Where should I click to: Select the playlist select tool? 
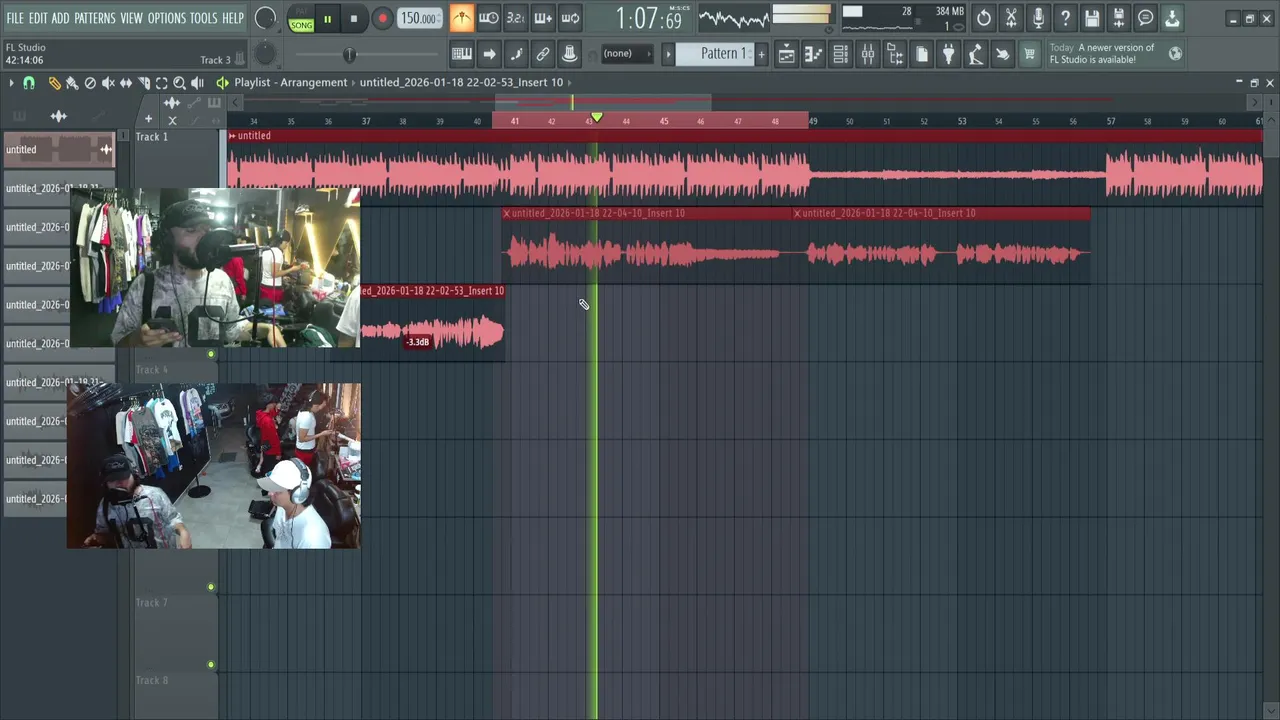tap(162, 83)
